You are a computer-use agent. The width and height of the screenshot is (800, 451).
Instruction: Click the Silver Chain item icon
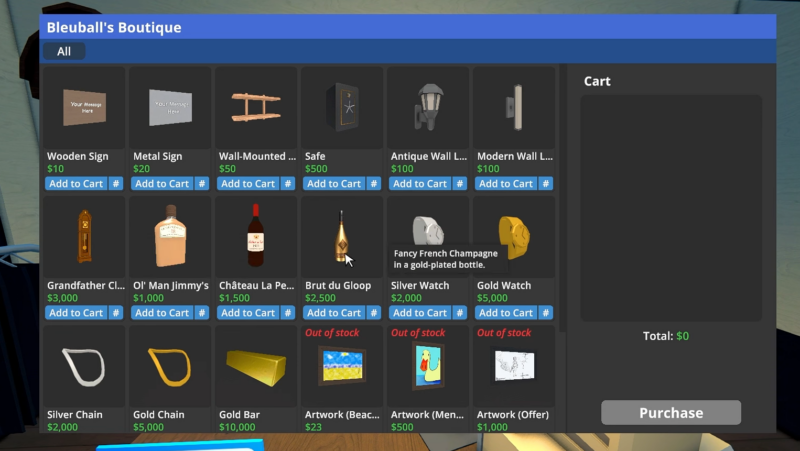(x=84, y=366)
